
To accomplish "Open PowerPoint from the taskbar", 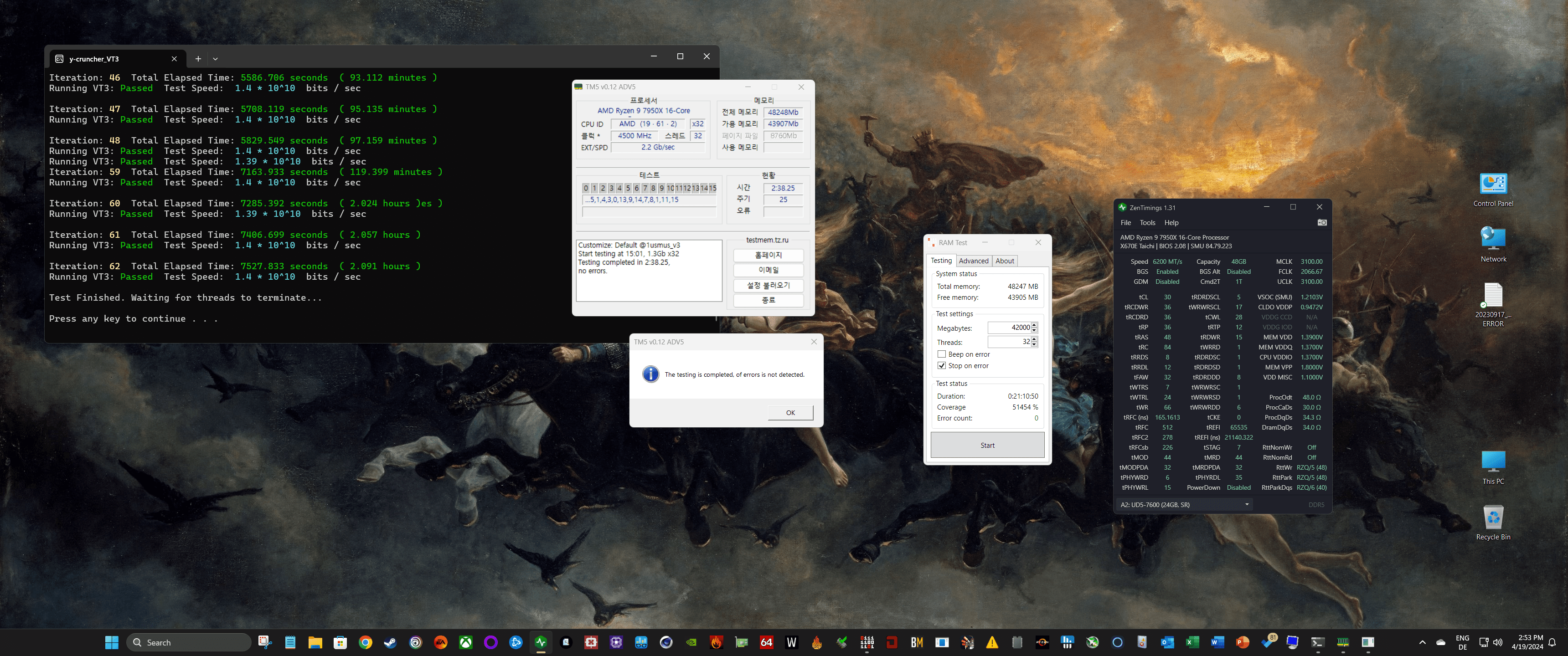I will (x=1243, y=642).
